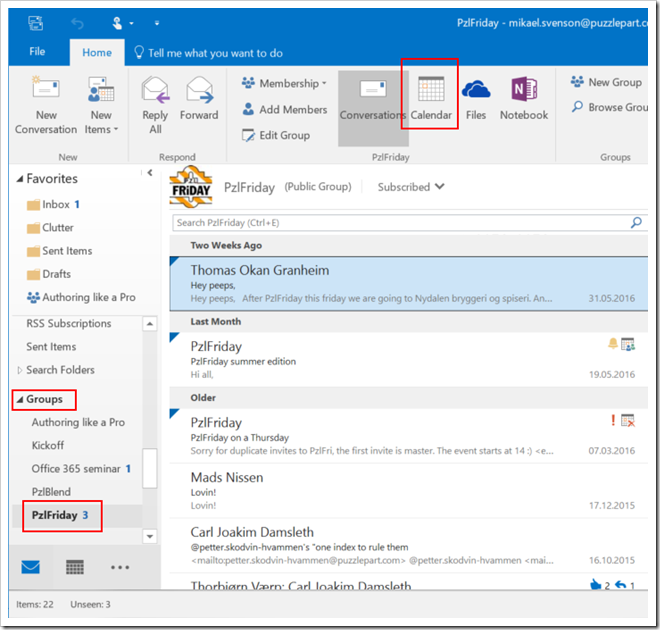Click the touch/mouse mode icon
The image size is (660, 630).
(117, 23)
